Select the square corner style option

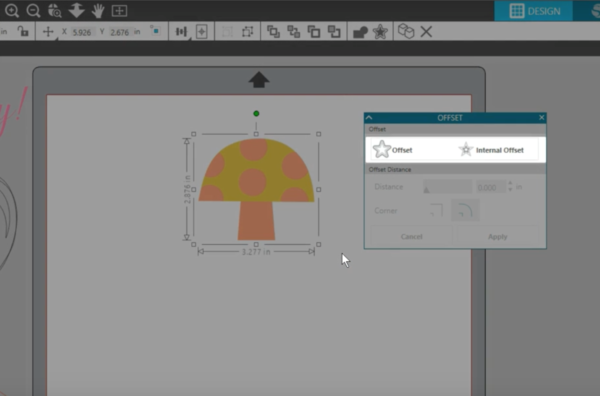[437, 210]
